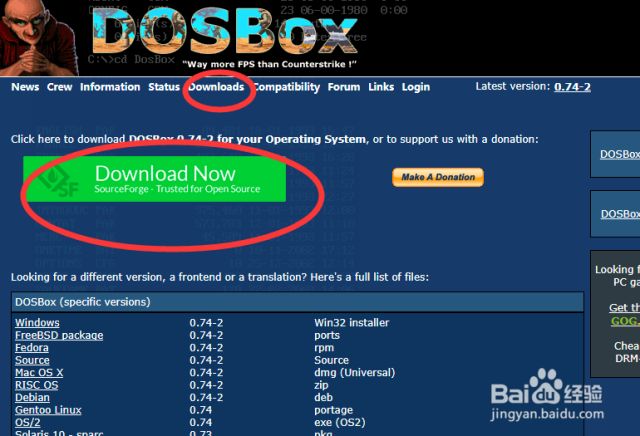This screenshot has height=436, width=640.
Task: Open the RISC OS zip download
Action: click(x=36, y=385)
